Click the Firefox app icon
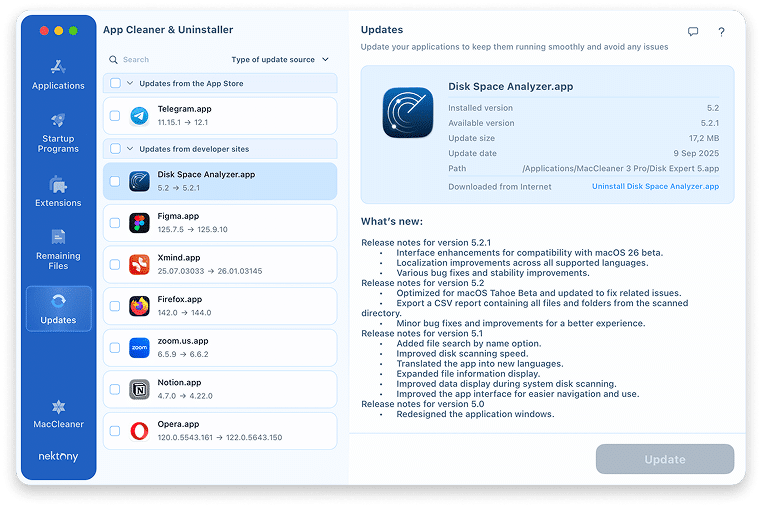The width and height of the screenshot is (762, 508). click(x=139, y=305)
